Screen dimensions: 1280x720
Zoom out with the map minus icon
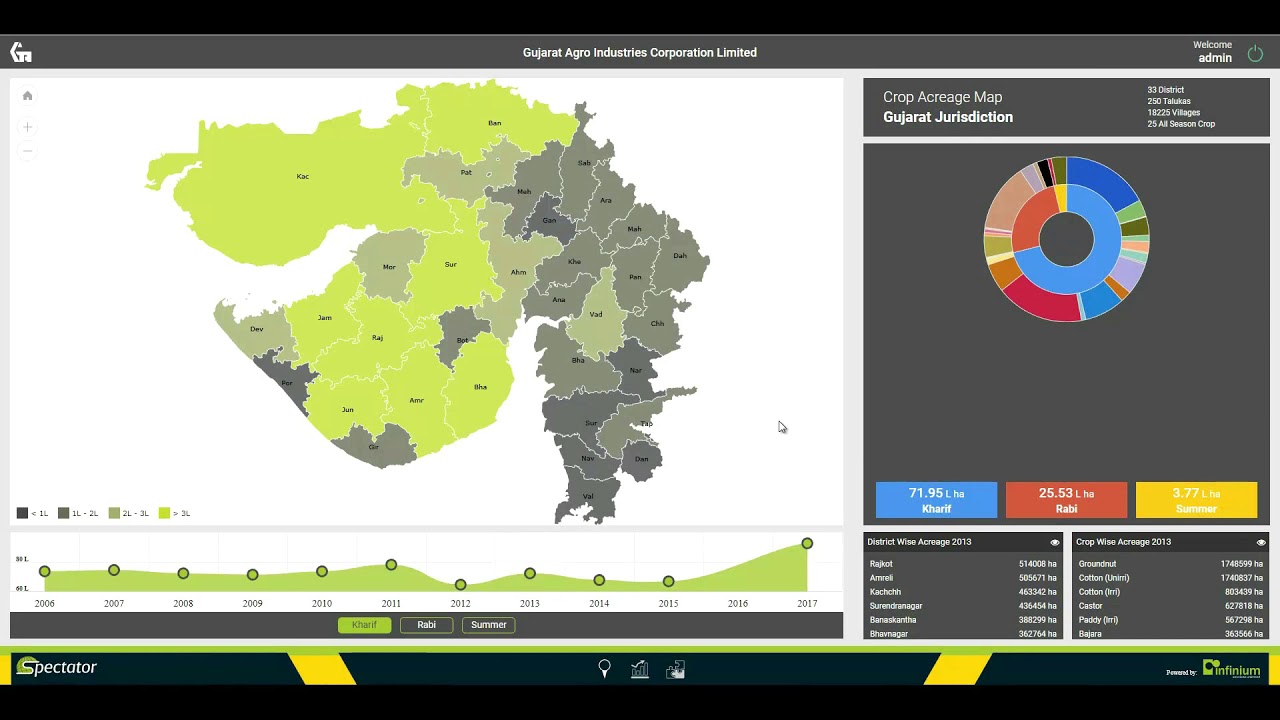click(x=28, y=151)
